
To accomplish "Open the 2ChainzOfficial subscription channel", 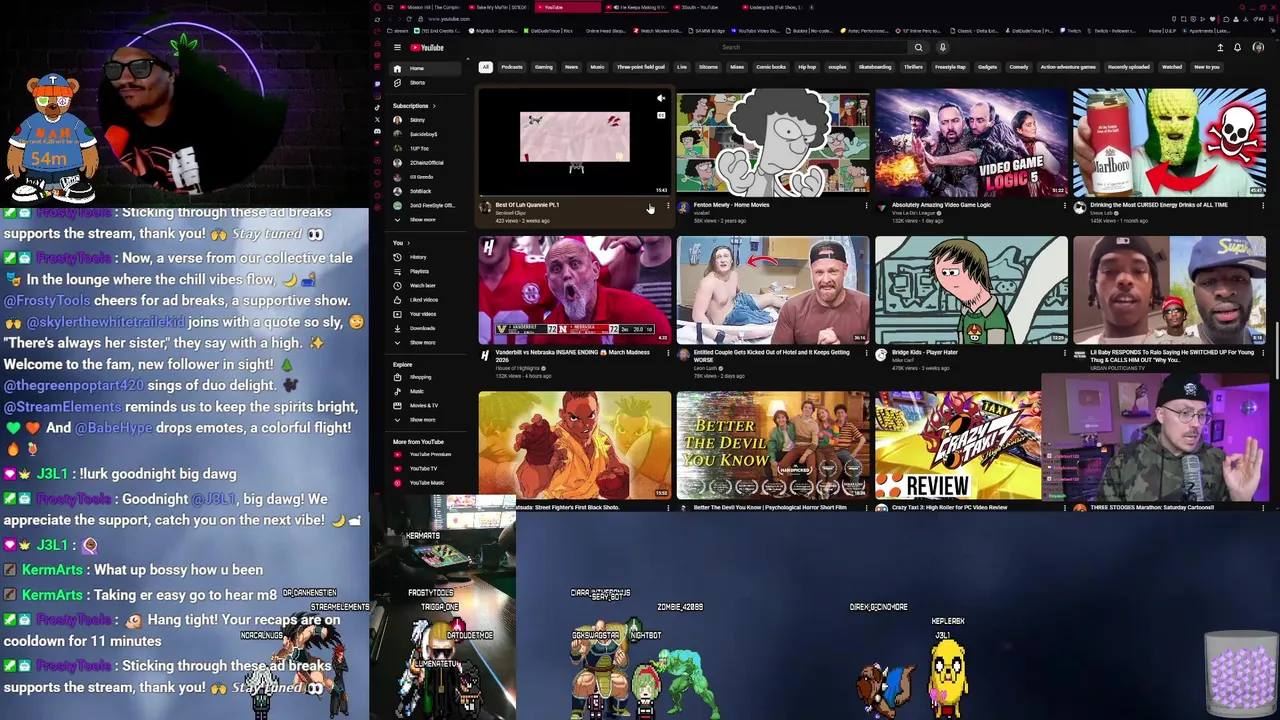I will point(426,163).
